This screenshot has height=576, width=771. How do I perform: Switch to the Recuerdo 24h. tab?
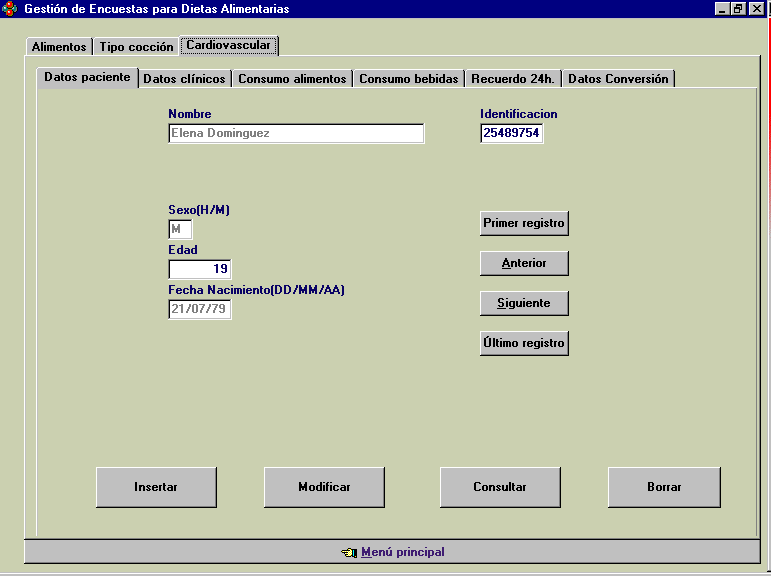tap(512, 79)
